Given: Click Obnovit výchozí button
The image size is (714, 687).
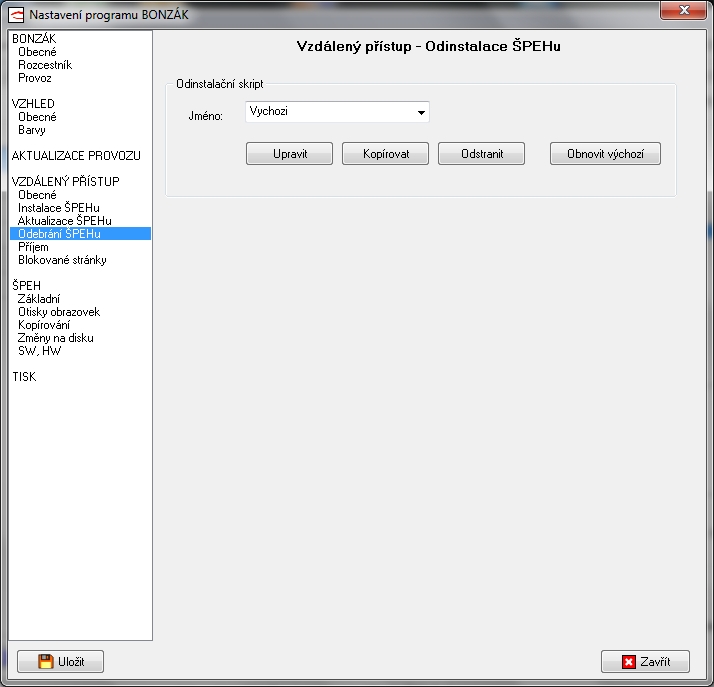Looking at the screenshot, I should pos(605,154).
